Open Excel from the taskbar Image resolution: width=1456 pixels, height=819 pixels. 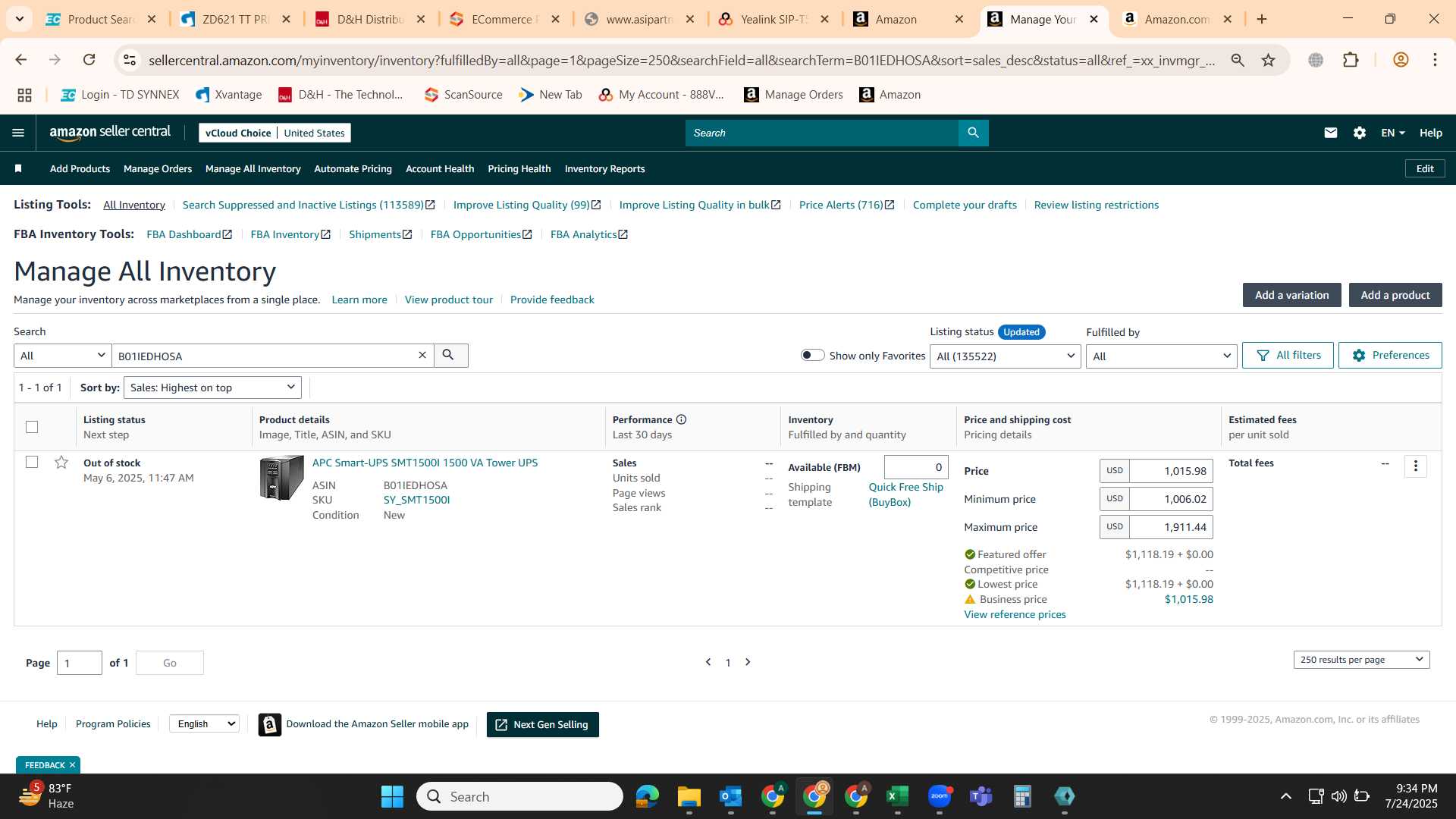[x=897, y=796]
